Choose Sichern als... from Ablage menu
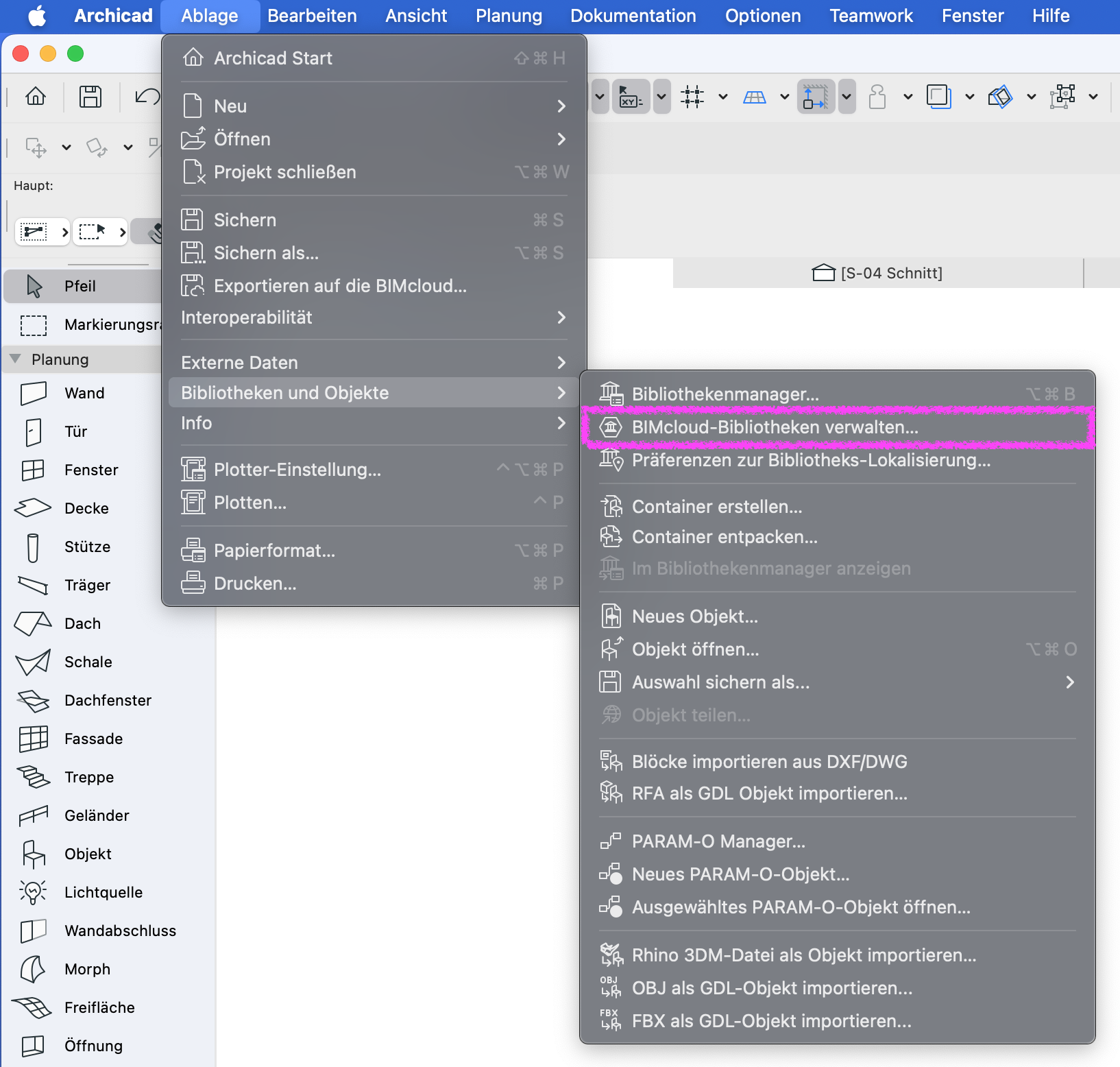Screen dimensions: 1120x1067 [x=374, y=253]
